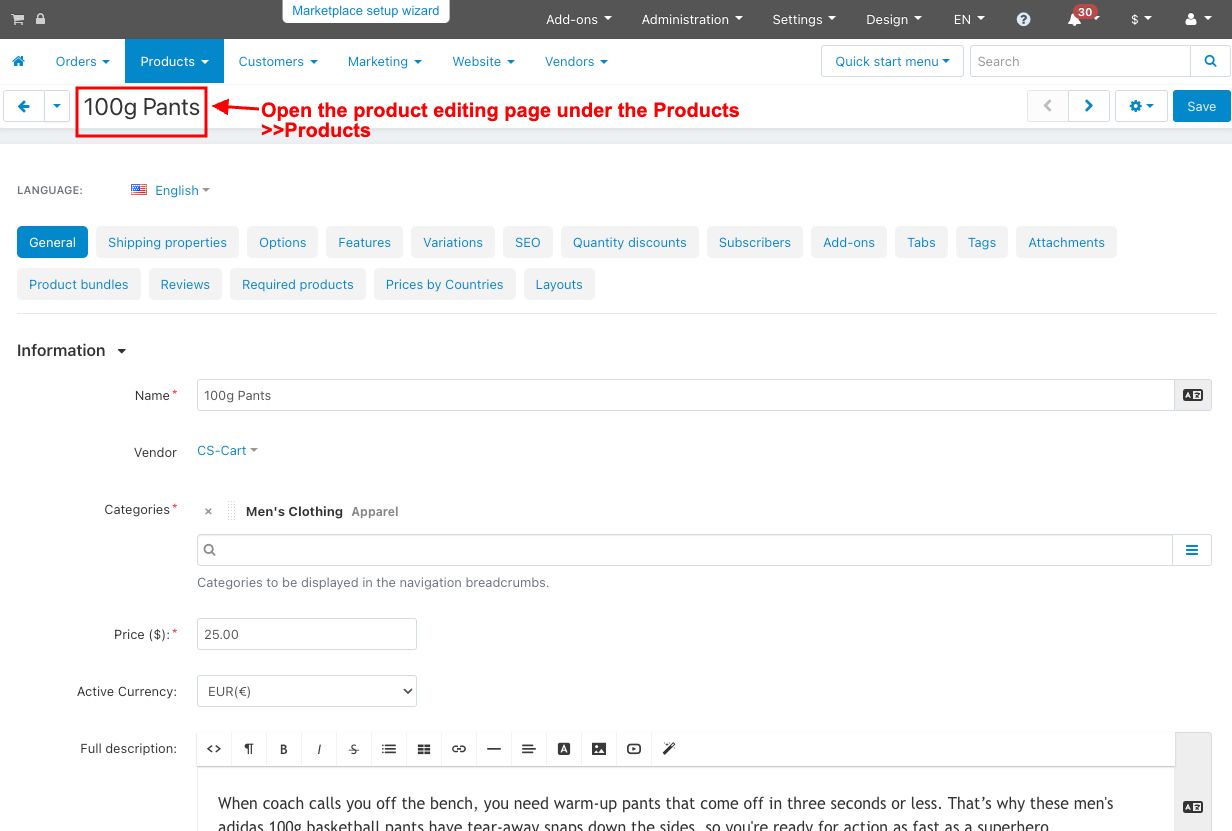
Task: Click the bold icon in description editor
Action: point(284,749)
